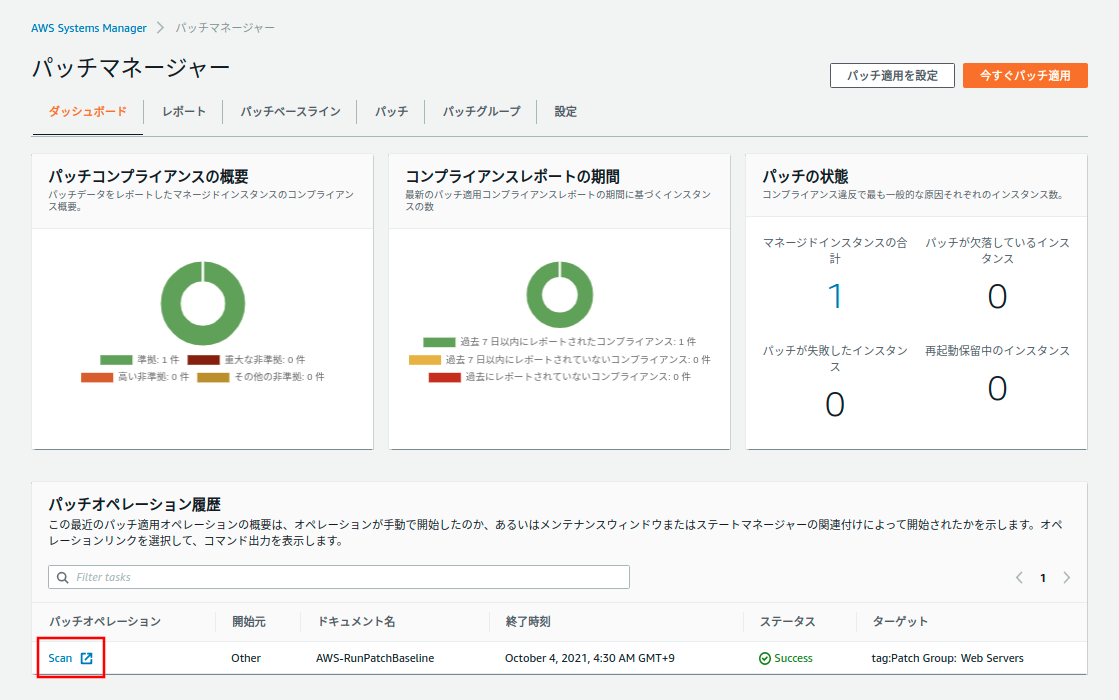Select the パッチグループ tab
Viewport: 1119px width, 700px height.
point(482,112)
